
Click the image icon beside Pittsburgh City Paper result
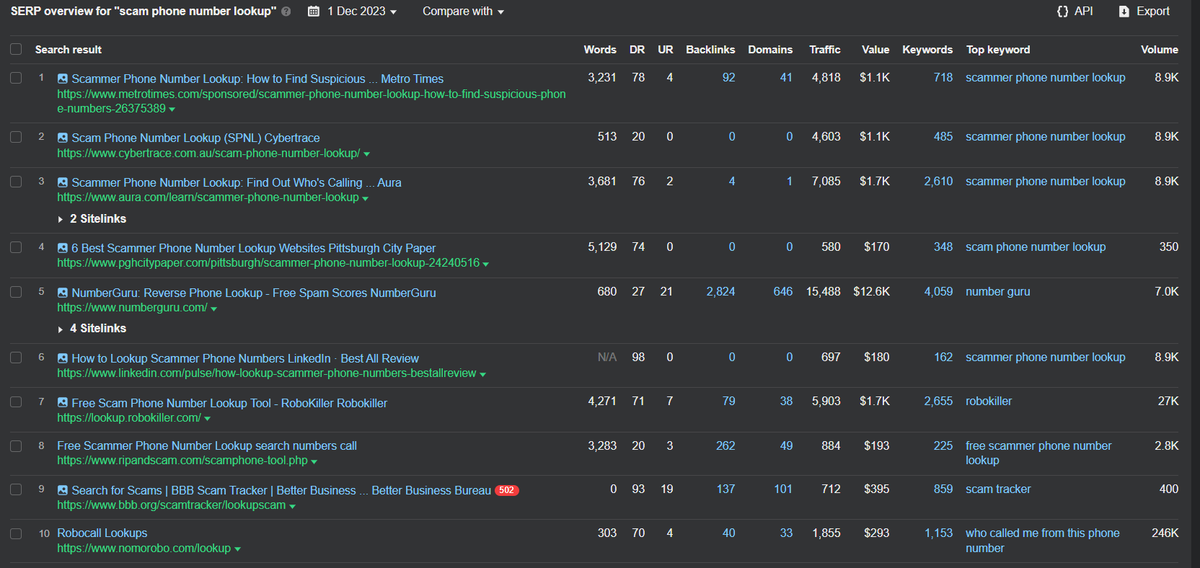pyautogui.click(x=63, y=248)
